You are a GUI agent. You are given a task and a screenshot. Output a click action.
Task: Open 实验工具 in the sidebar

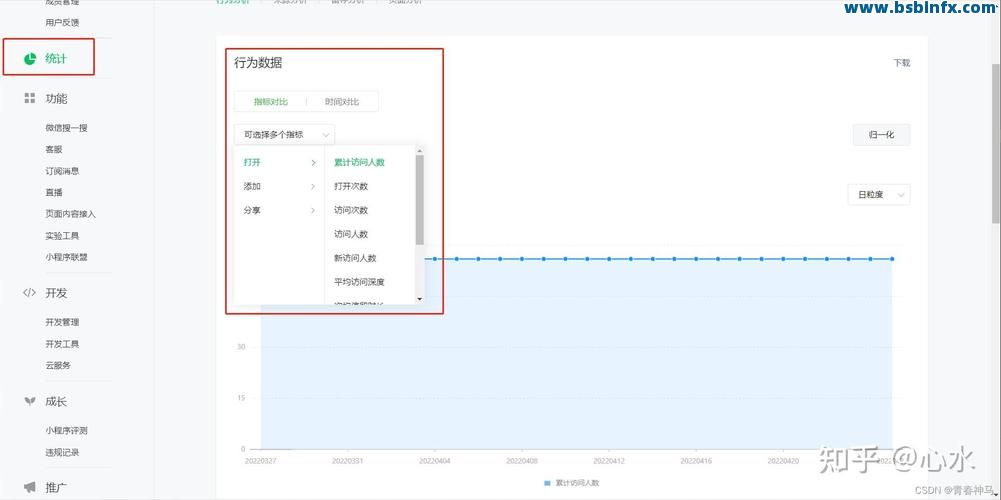pyautogui.click(x=62, y=236)
